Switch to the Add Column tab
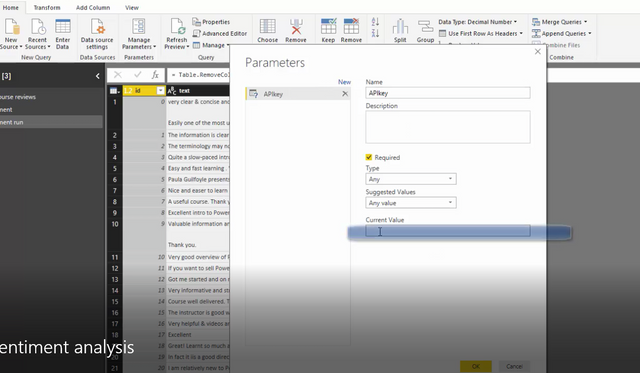Image resolution: width=640 pixels, height=373 pixels. click(93, 7)
